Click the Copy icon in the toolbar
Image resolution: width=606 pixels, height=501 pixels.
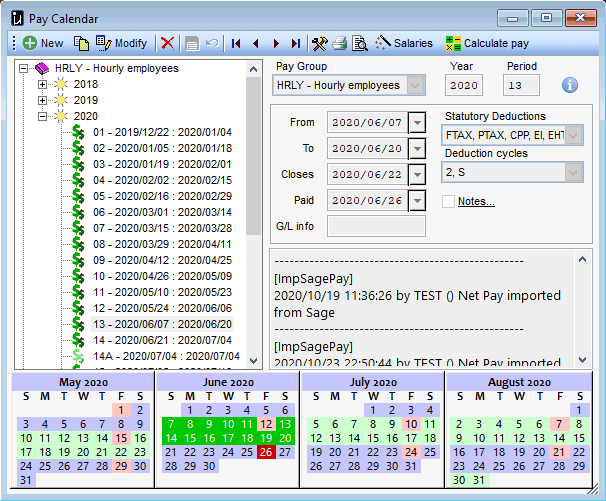point(82,44)
